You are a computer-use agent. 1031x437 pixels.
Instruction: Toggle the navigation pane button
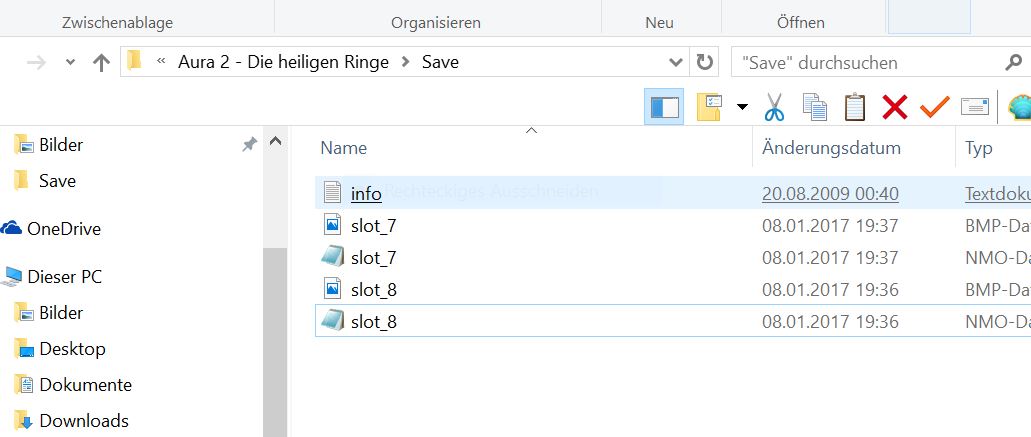[664, 106]
